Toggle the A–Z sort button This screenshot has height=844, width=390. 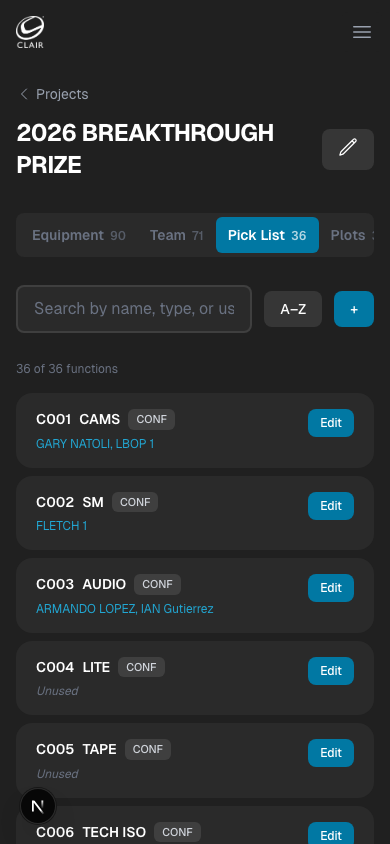(x=293, y=309)
